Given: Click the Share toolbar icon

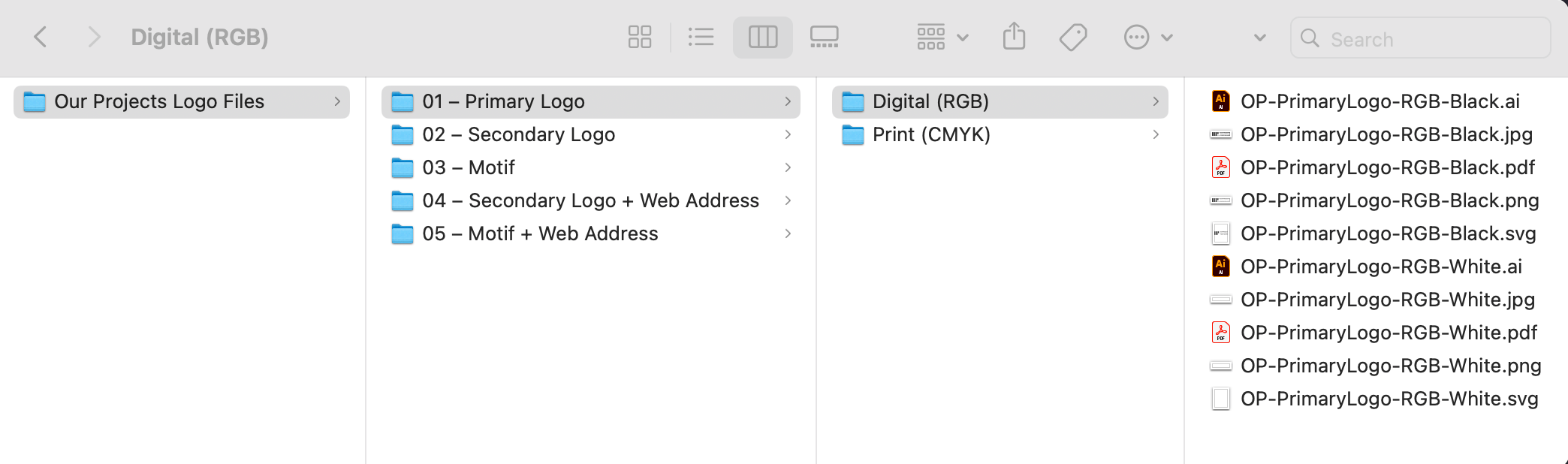Looking at the screenshot, I should coord(1014,36).
